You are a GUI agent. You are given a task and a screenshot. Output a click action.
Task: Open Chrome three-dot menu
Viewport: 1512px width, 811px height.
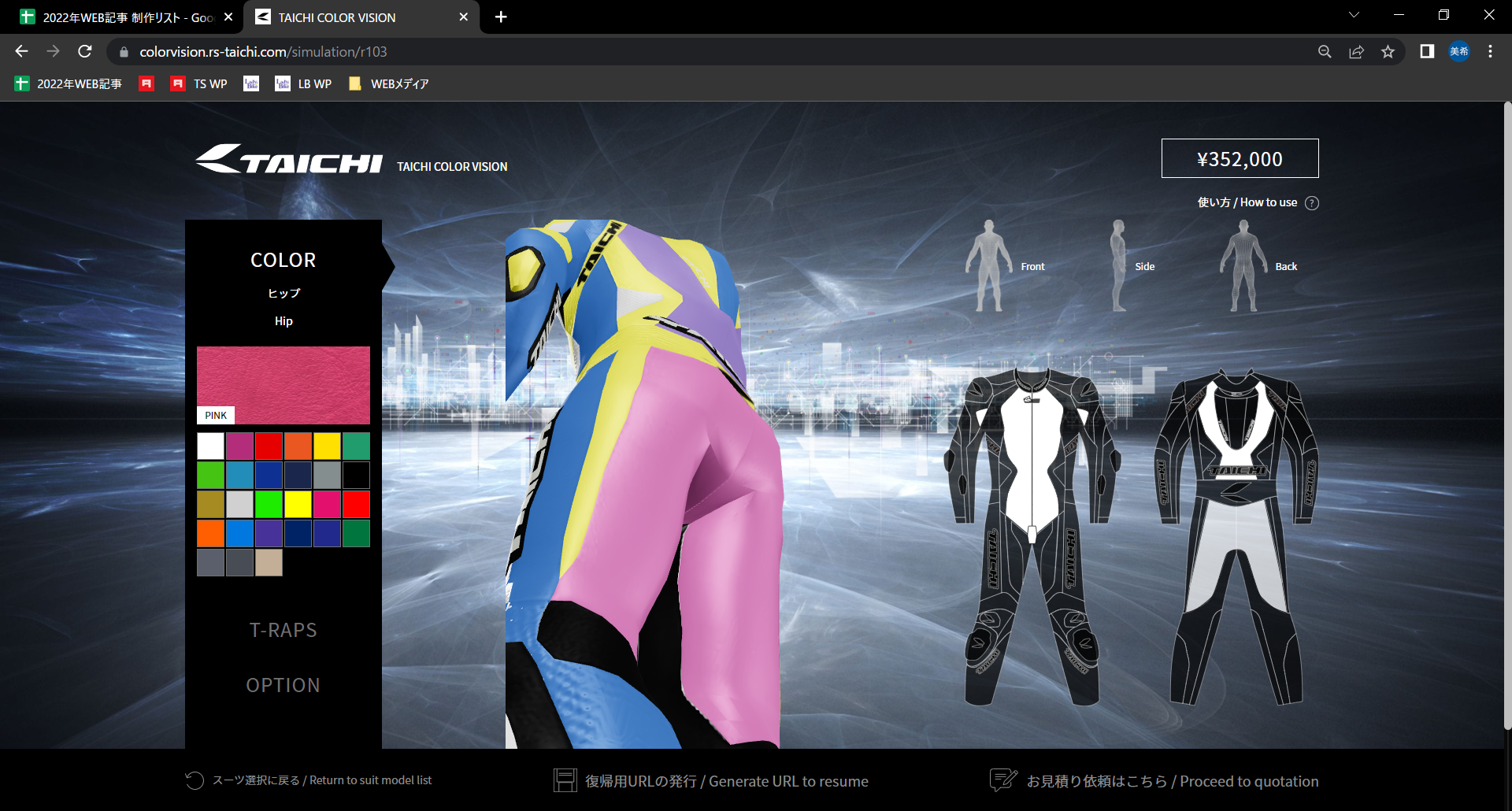coord(1490,51)
